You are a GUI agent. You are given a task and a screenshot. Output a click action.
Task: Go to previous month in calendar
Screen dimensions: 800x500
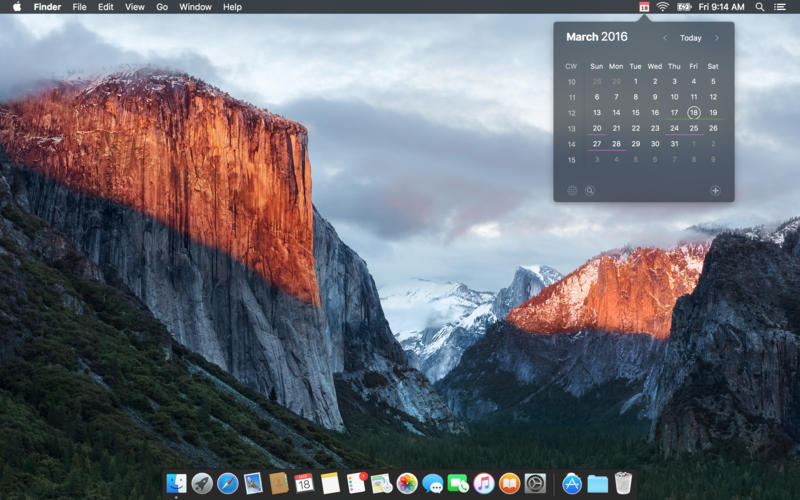(666, 38)
